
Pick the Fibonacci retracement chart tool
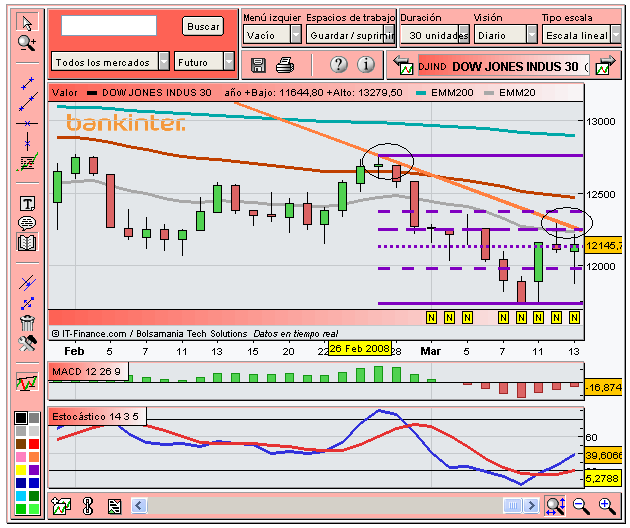(27, 162)
